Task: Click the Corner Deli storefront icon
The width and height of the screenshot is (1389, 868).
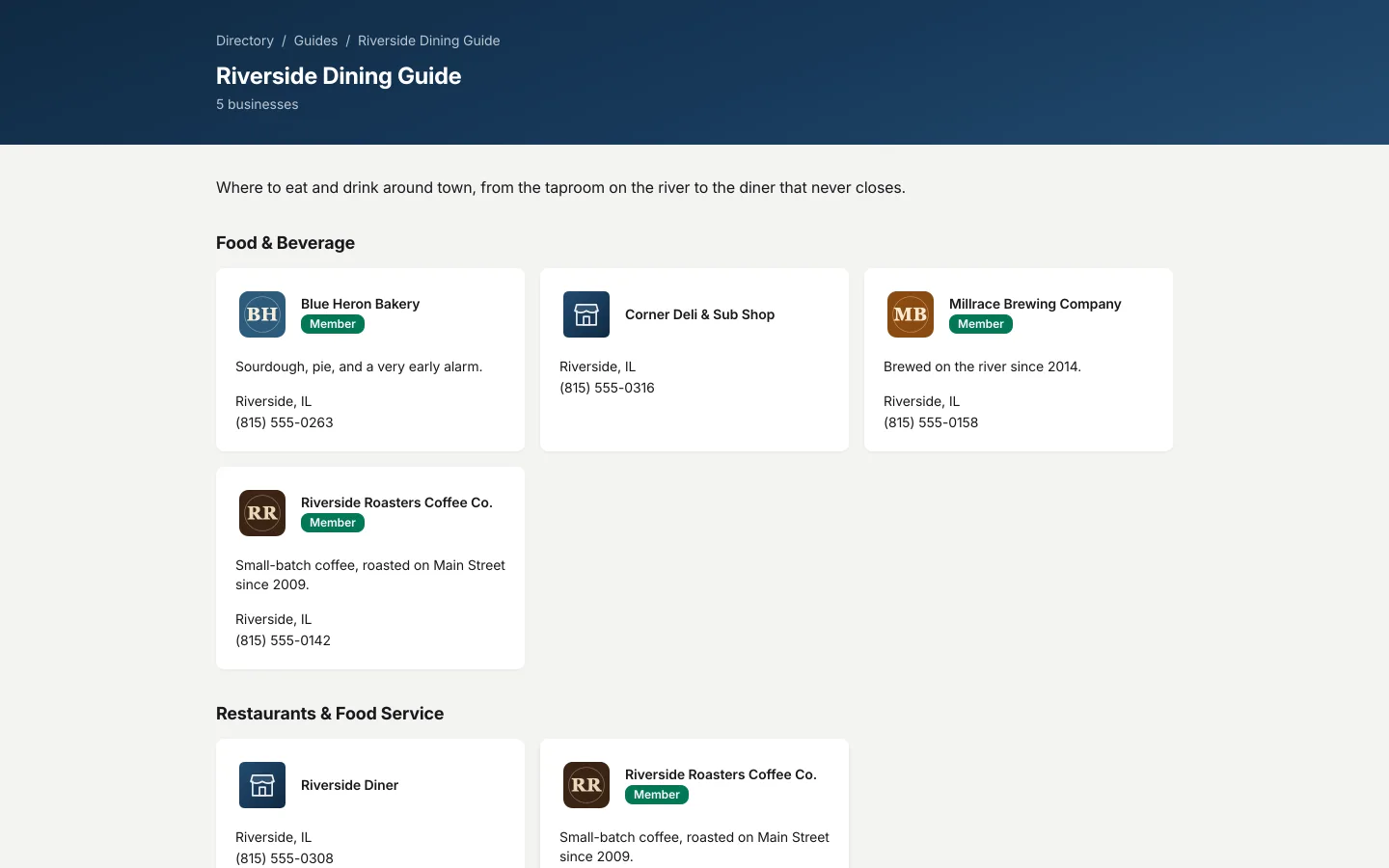Action: pos(586,314)
